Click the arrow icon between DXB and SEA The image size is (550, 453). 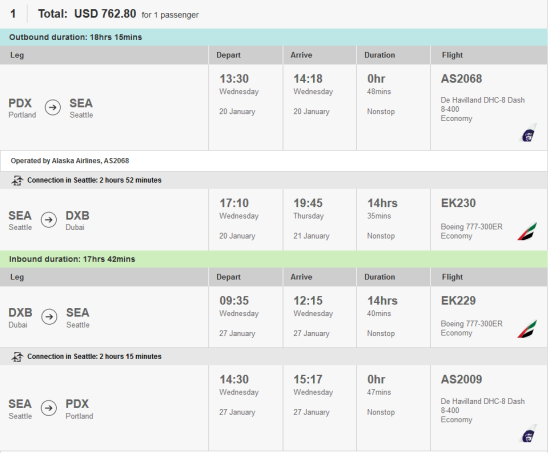(49, 317)
